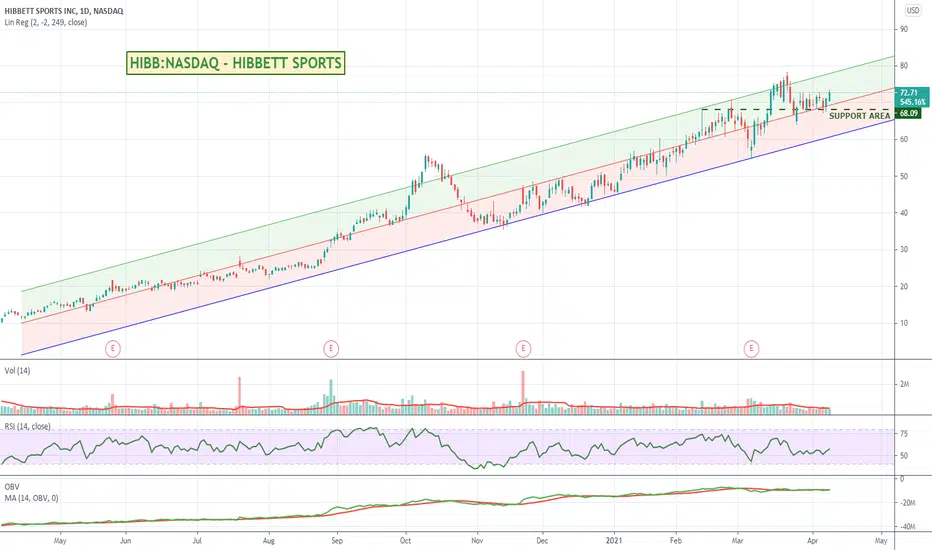
Task: Click the Aug date axis label
Action: pos(269,541)
